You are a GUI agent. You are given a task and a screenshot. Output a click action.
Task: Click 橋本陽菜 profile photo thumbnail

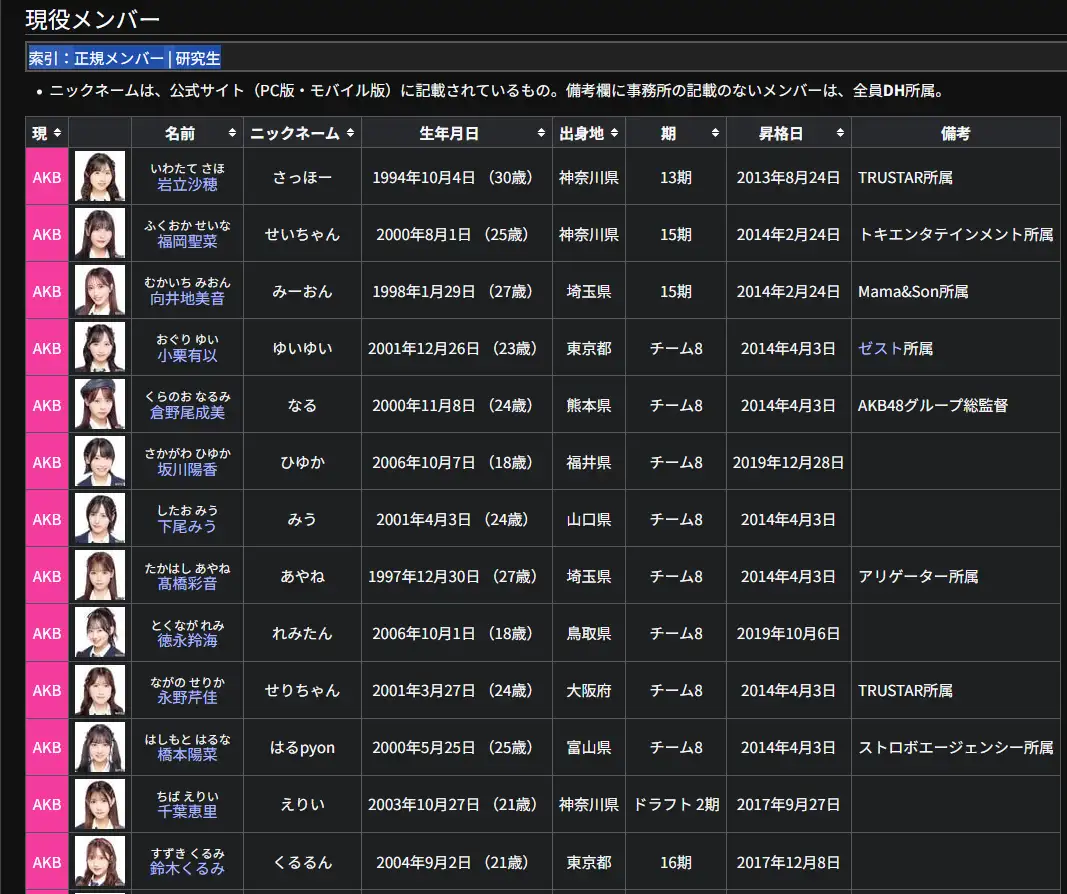[x=100, y=747]
